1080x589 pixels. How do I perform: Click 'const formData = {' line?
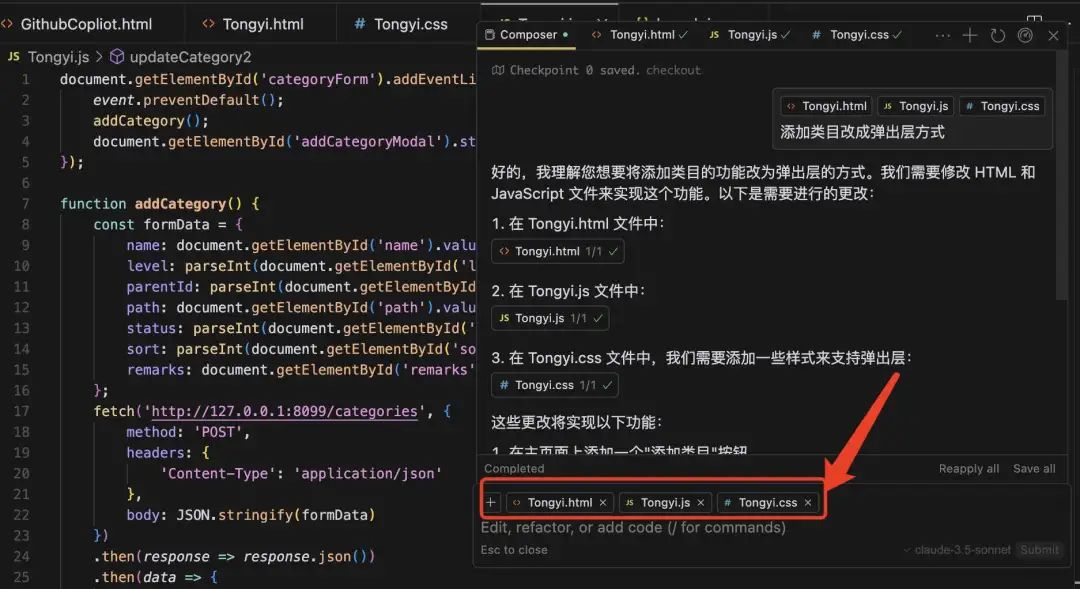point(168,225)
